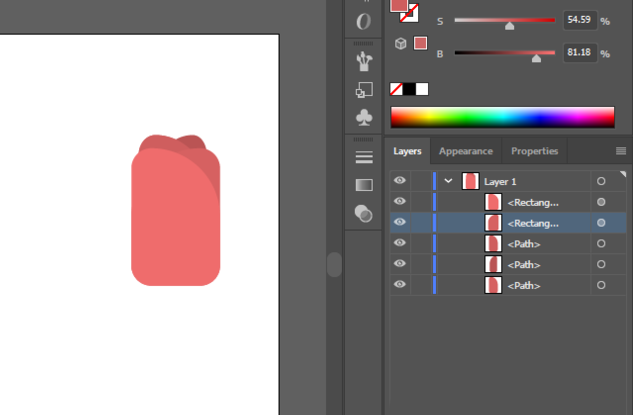Image resolution: width=633 pixels, height=415 pixels.
Task: Open the Gradient panel icon
Action: pyautogui.click(x=364, y=185)
